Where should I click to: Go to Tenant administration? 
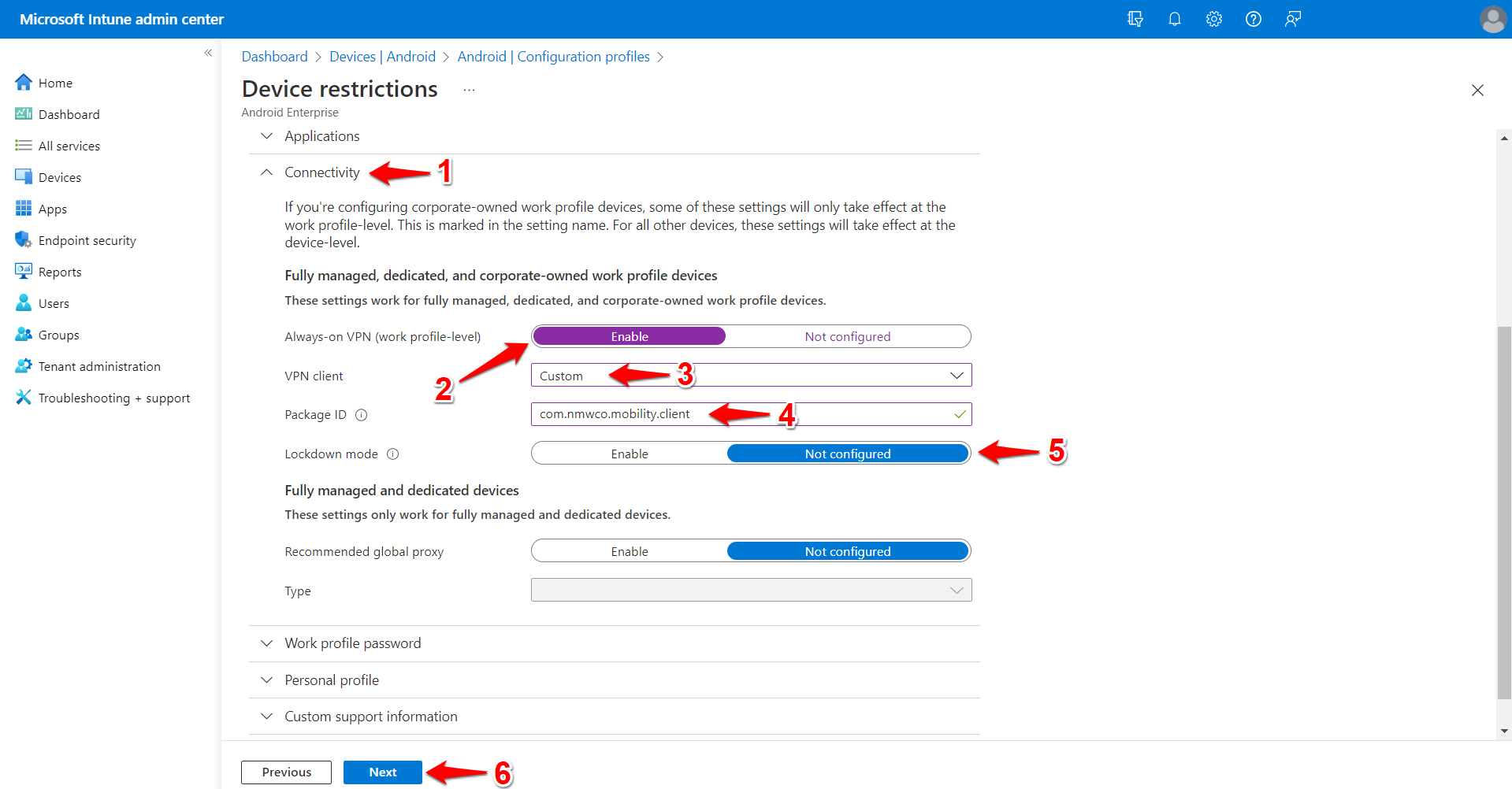coord(98,365)
